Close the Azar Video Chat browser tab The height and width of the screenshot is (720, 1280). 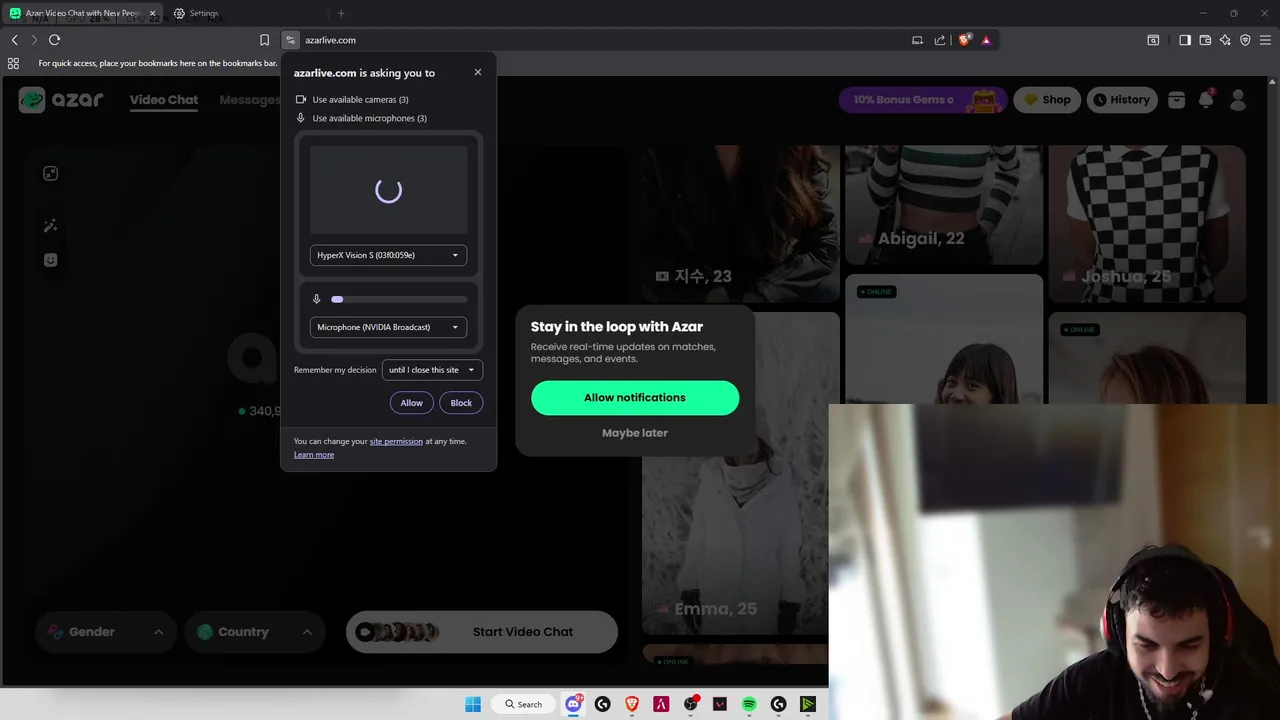tap(152, 13)
